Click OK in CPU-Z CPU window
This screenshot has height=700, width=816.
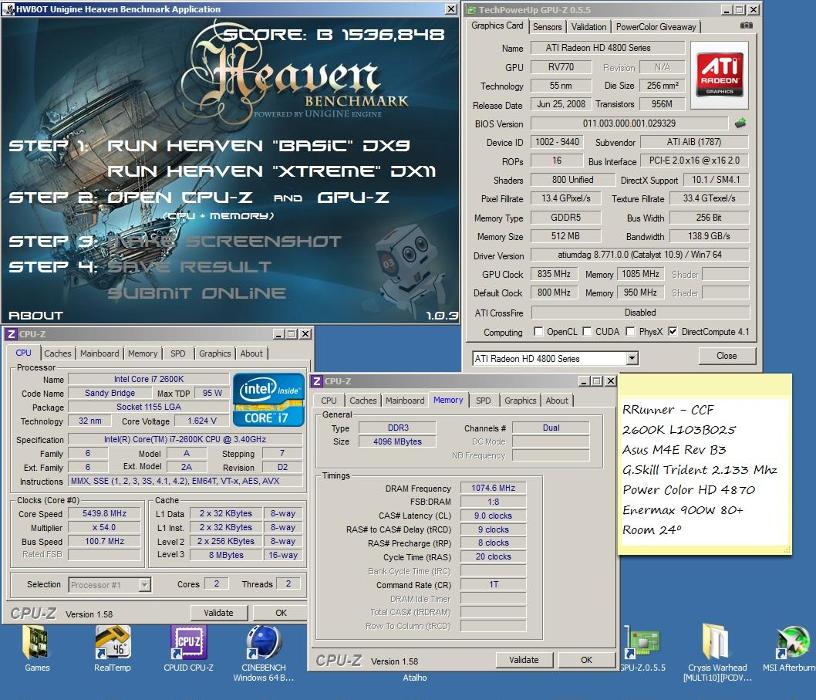(x=281, y=613)
